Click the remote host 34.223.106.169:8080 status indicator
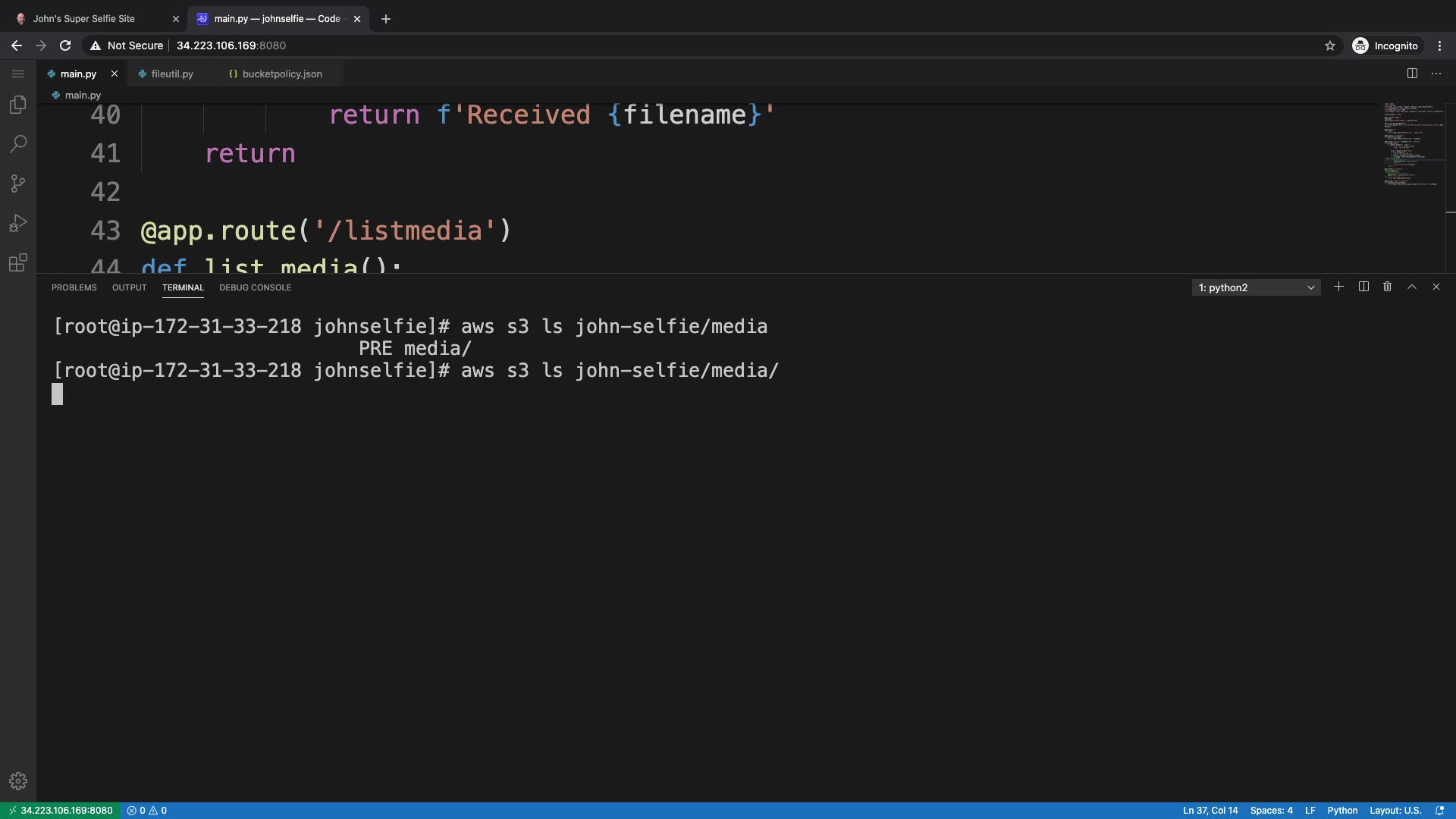The image size is (1456, 819). (60, 810)
